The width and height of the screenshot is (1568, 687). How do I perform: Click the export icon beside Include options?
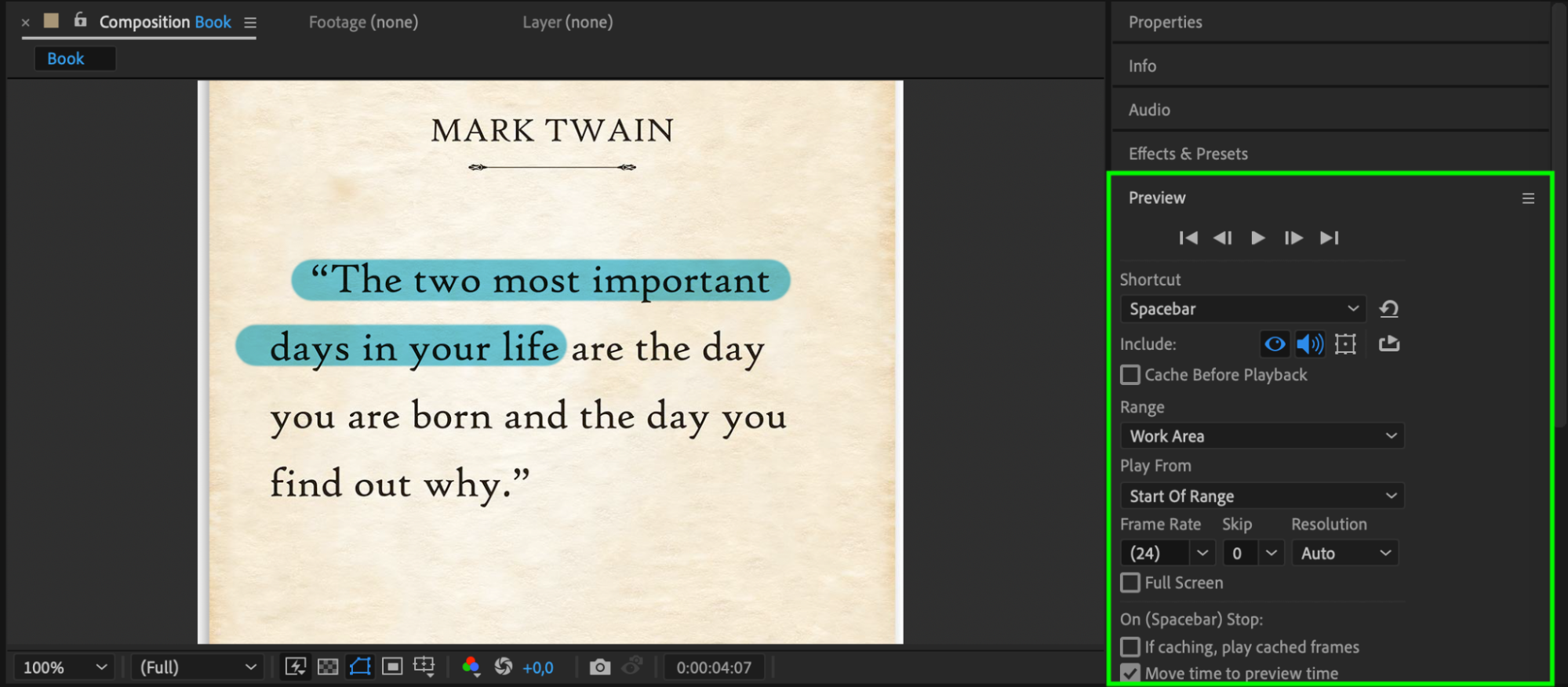[1389, 343]
